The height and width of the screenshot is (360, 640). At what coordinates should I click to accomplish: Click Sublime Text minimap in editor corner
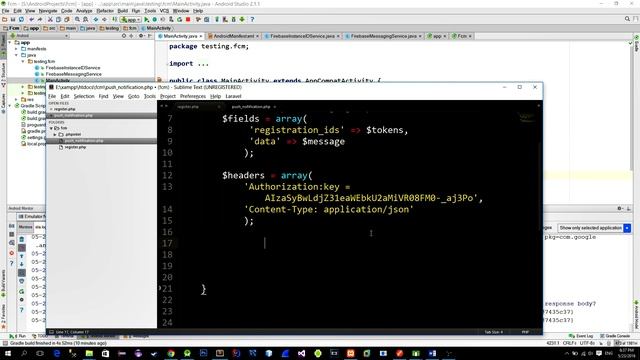click(527, 118)
